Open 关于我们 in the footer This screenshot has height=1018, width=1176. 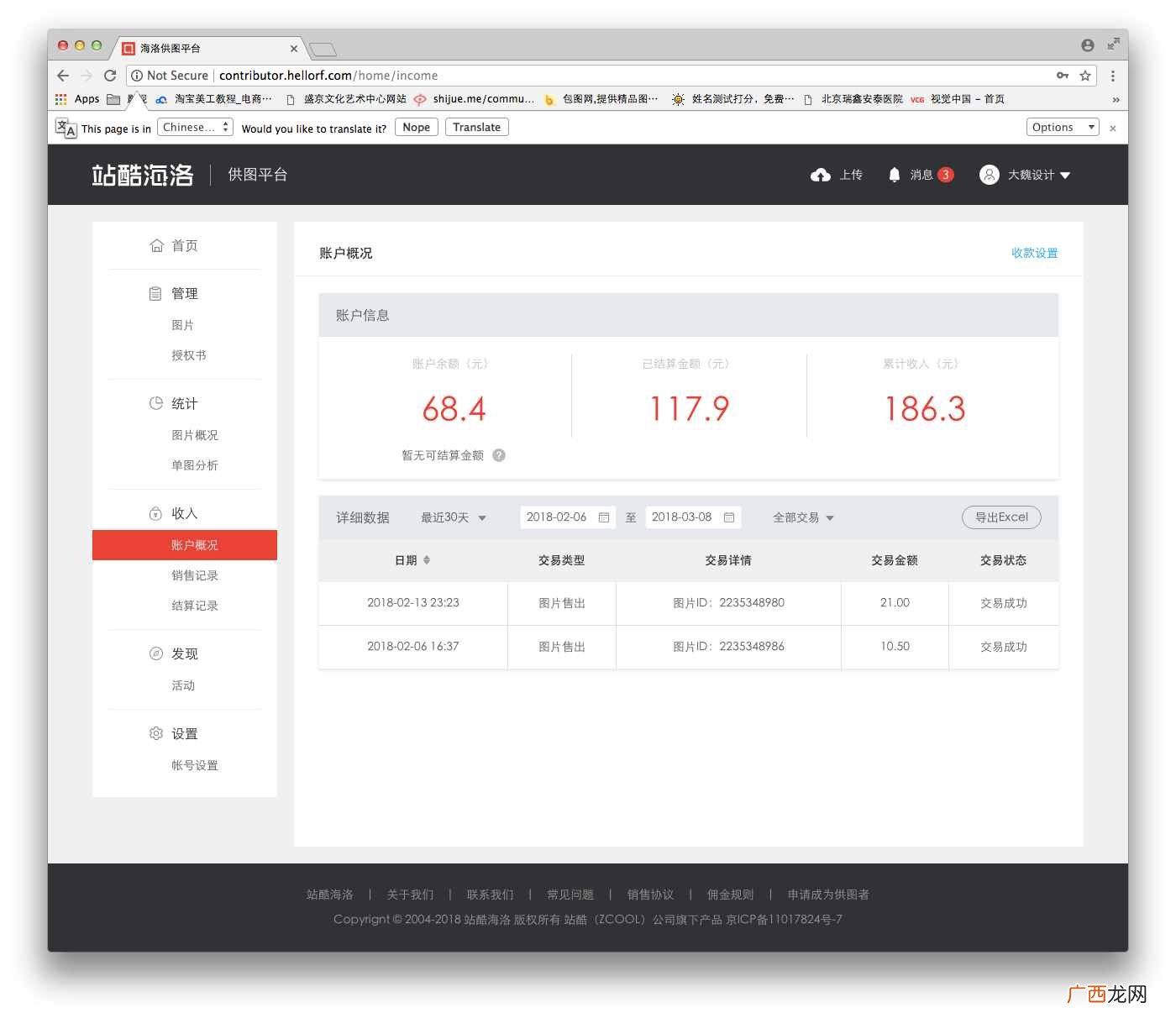pos(410,895)
